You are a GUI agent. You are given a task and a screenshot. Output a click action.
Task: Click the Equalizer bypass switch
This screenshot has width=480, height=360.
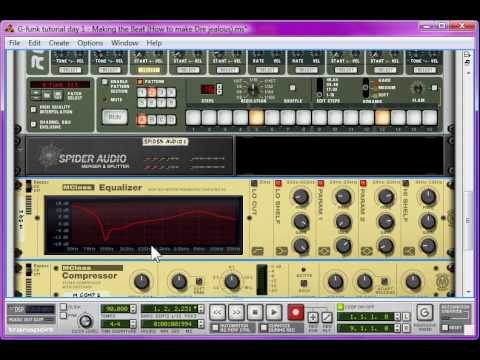click(29, 186)
